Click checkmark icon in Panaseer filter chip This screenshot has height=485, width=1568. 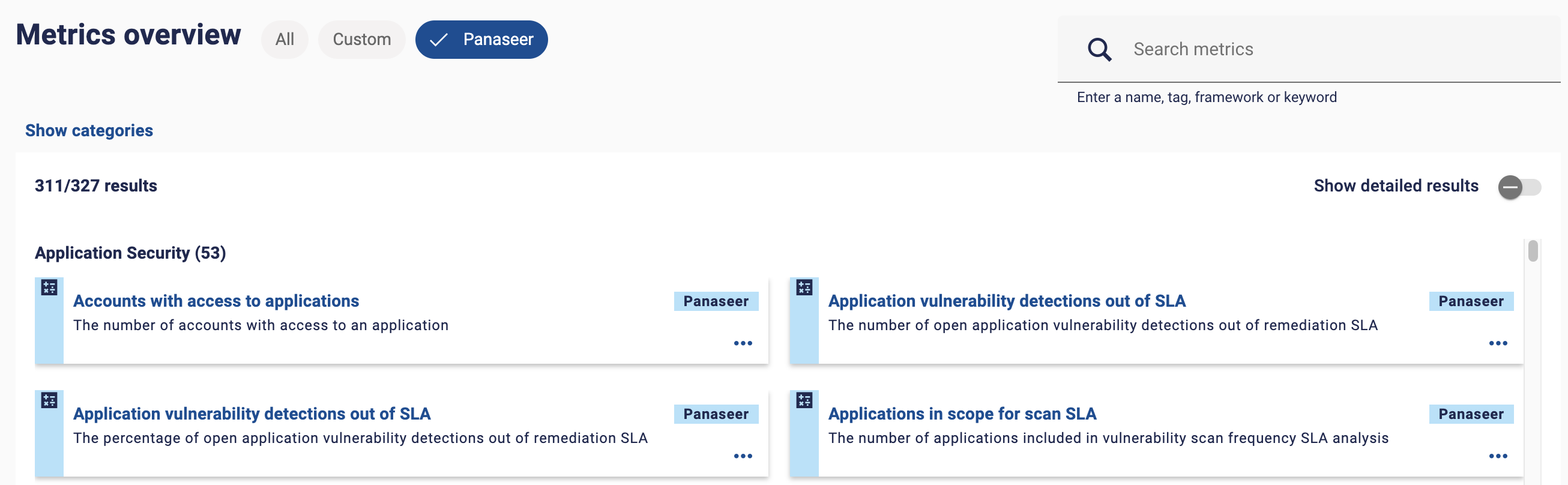[438, 40]
